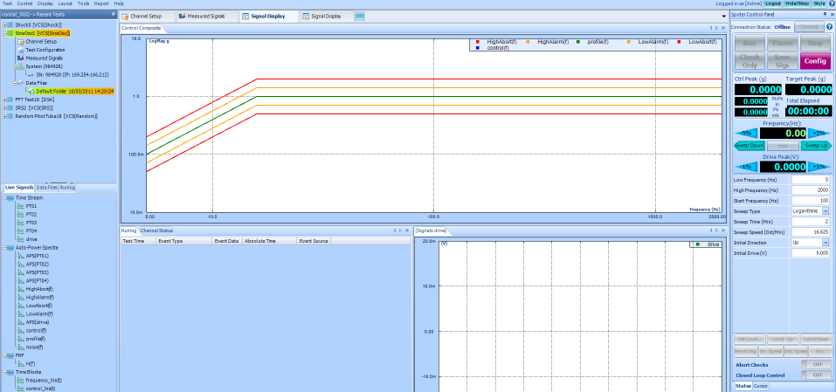Screen dimensions: 836x392
Task: Collapse the Auto-Power Spectra tree node
Action: pyautogui.click(x=5, y=247)
